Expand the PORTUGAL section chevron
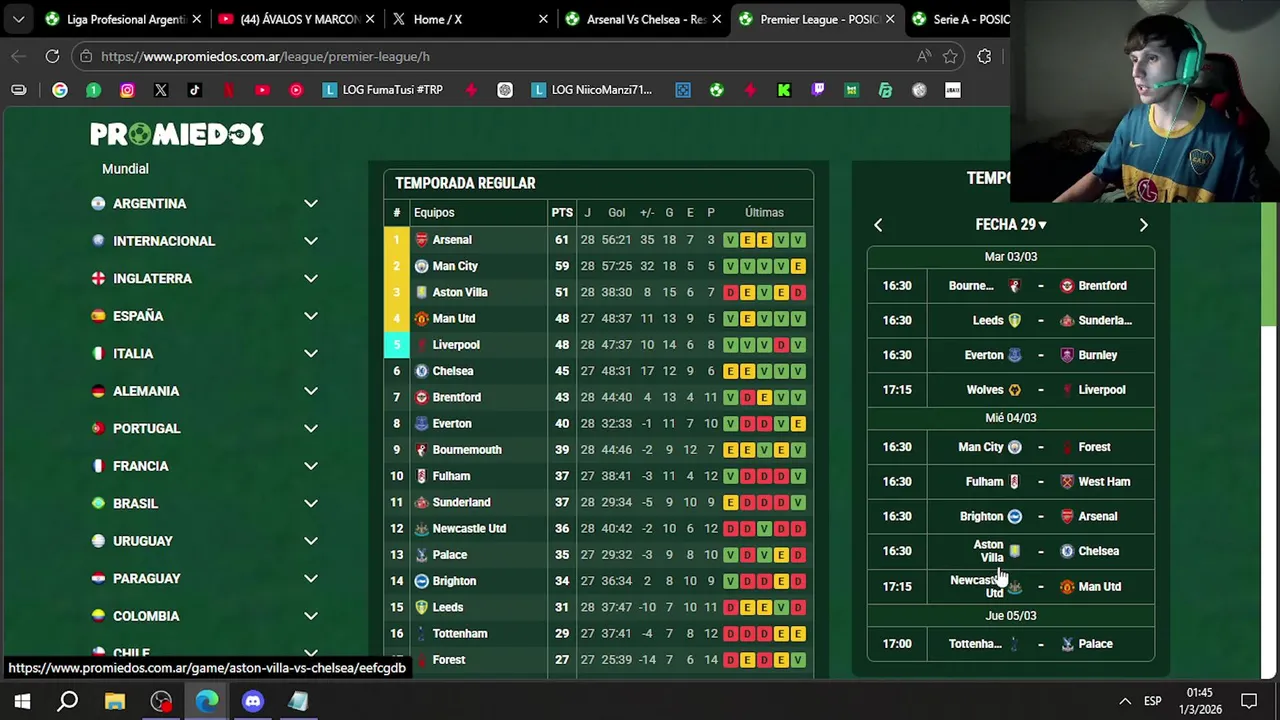Screen dimensions: 1280x720 click(x=311, y=429)
